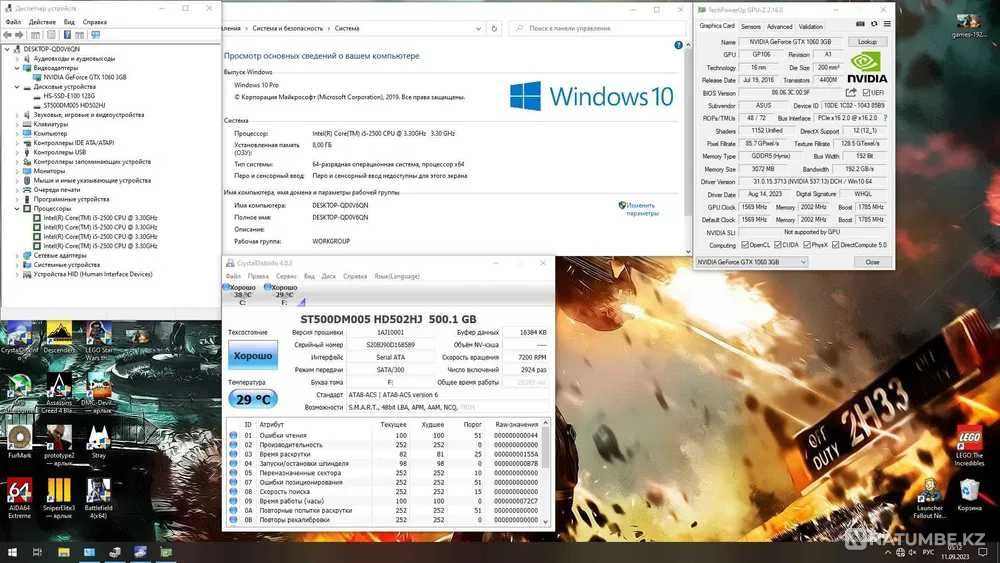
Task: Switch to Sensors tab in GPU-Z
Action: [751, 27]
